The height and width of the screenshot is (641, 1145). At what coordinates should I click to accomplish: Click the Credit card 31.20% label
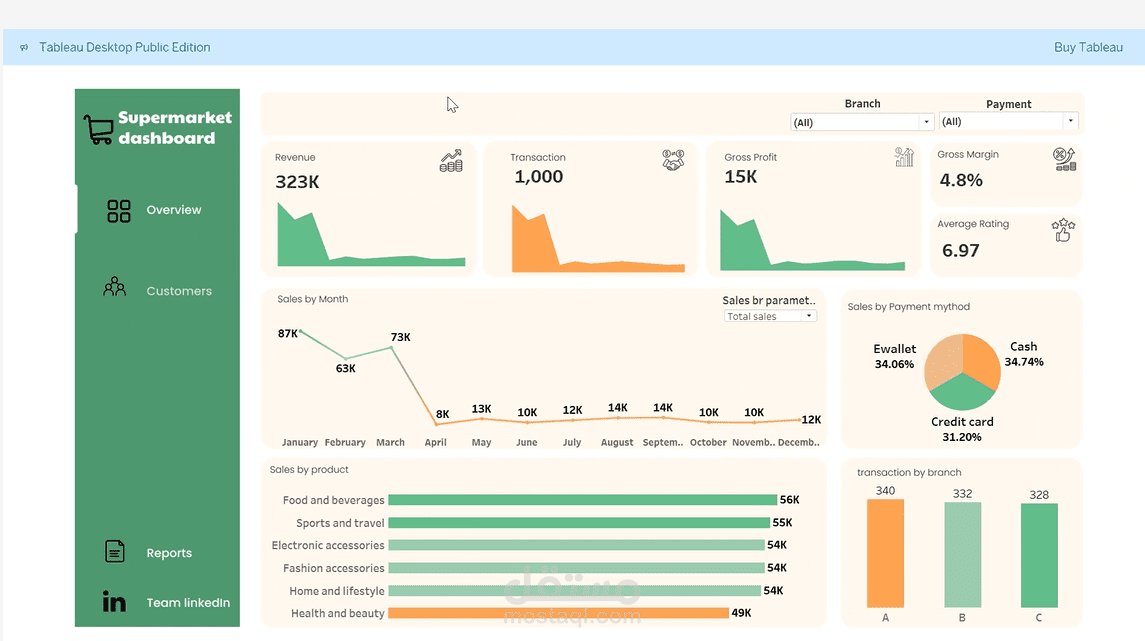pyautogui.click(x=962, y=429)
